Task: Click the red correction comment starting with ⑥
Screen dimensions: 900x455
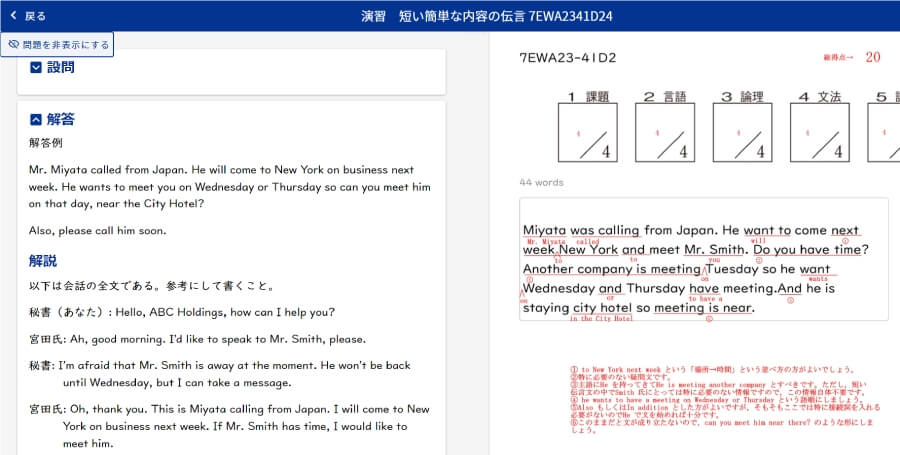Action: [x=721, y=426]
